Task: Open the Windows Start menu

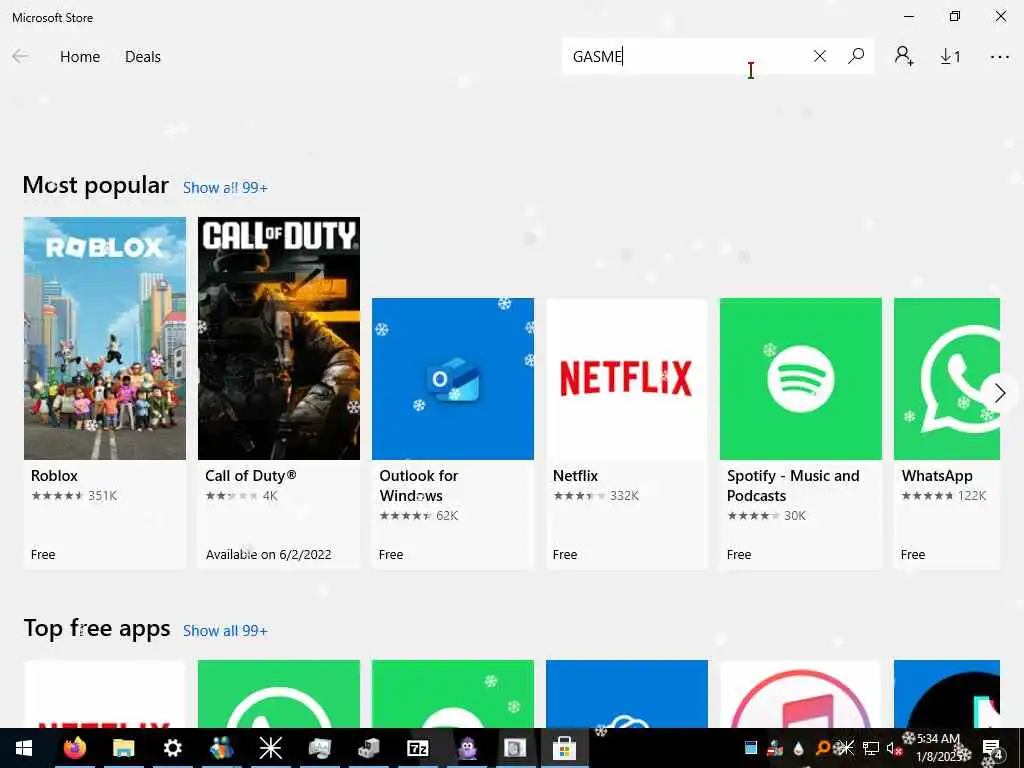Action: point(24,748)
